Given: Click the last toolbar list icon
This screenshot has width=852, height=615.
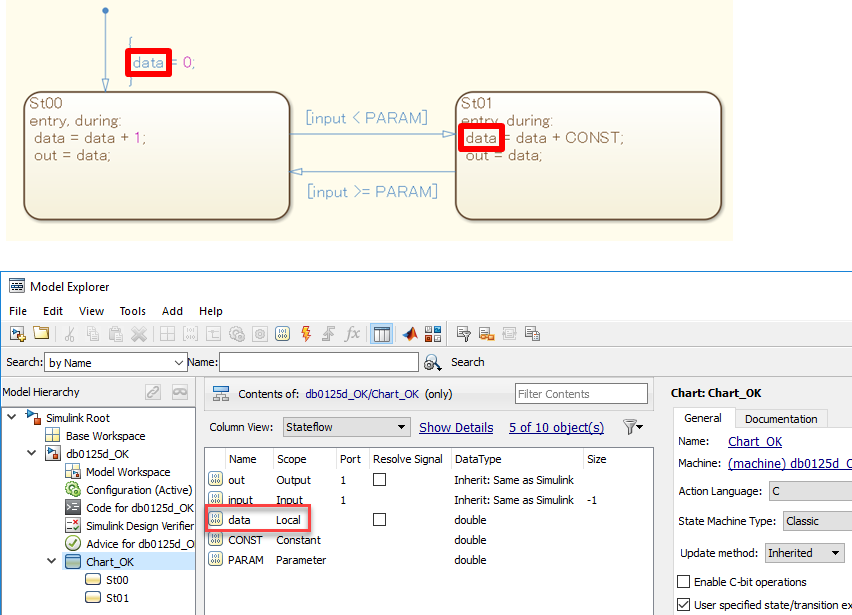Looking at the screenshot, I should pos(532,334).
